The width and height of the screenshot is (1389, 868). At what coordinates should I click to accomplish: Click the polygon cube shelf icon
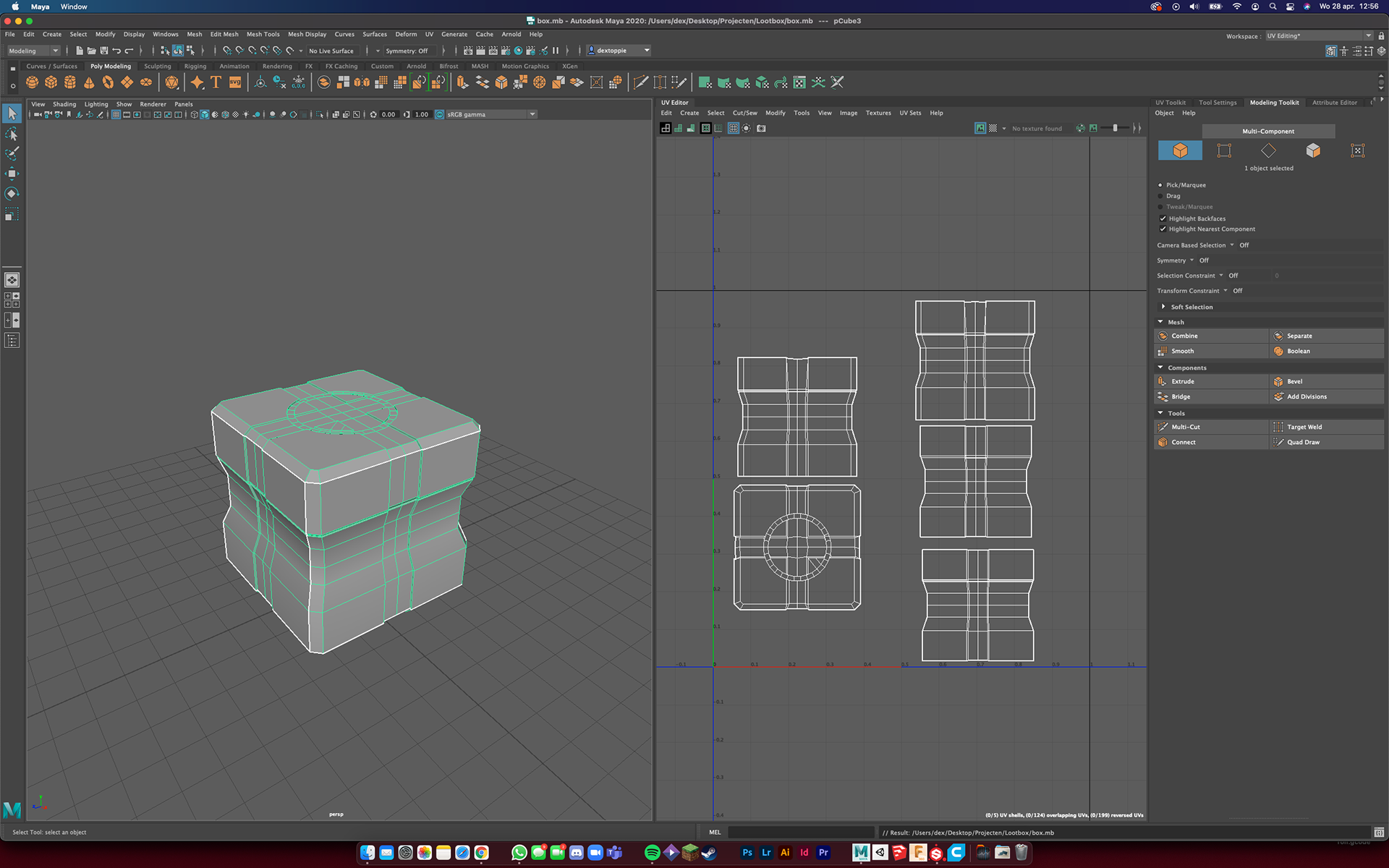tap(51, 82)
